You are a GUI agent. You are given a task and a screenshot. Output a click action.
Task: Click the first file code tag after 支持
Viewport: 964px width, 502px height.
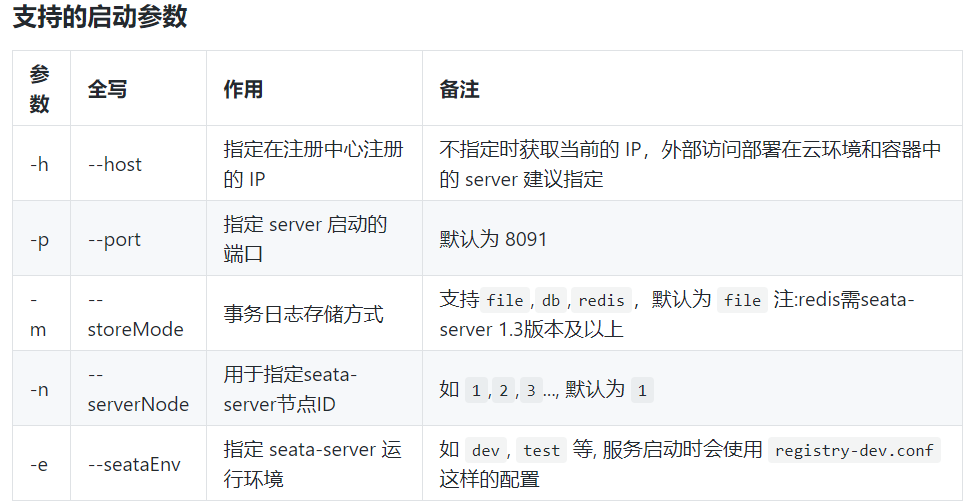pos(505,300)
